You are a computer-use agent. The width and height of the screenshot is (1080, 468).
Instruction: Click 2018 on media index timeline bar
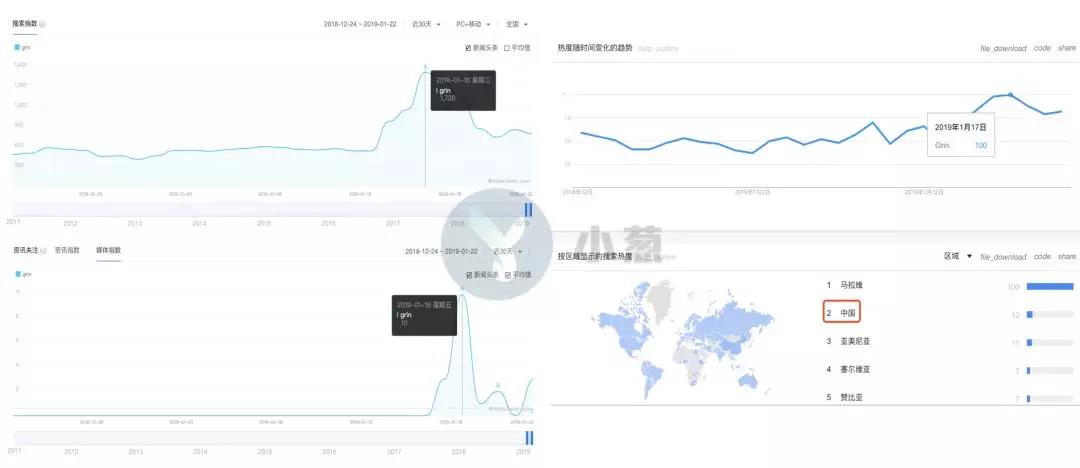(459, 452)
